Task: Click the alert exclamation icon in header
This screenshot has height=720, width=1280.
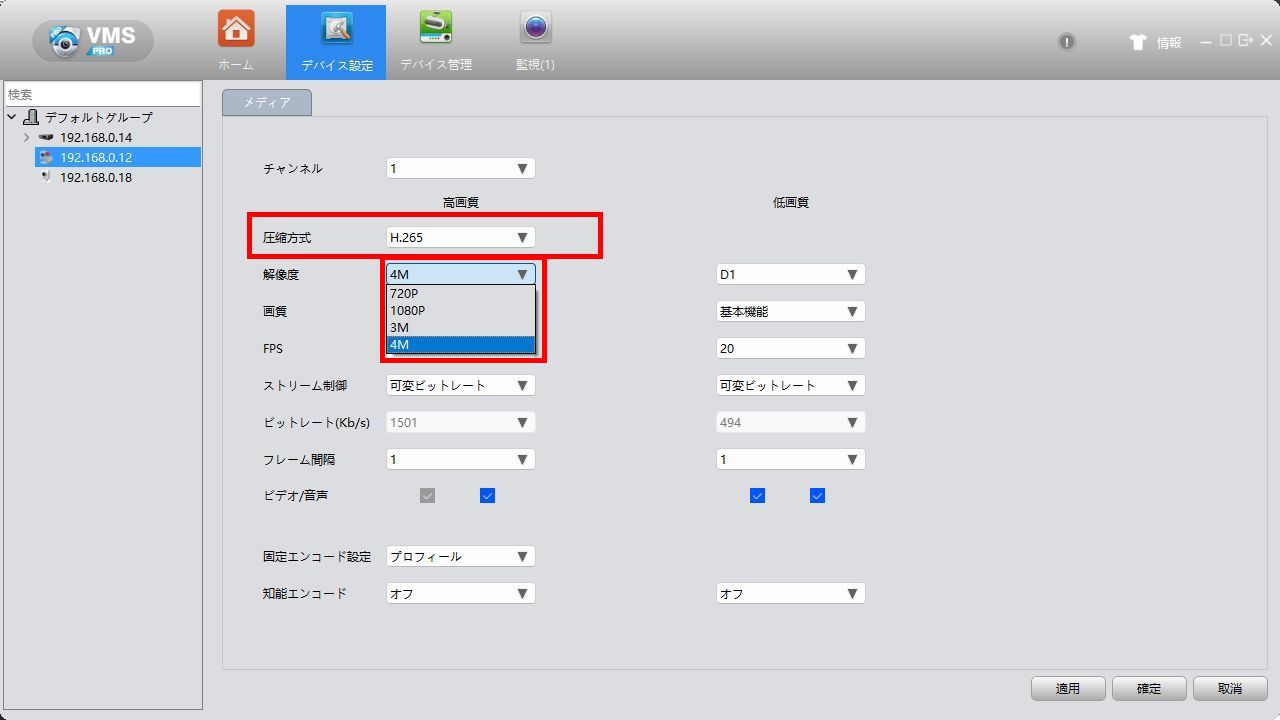Action: coord(1066,42)
